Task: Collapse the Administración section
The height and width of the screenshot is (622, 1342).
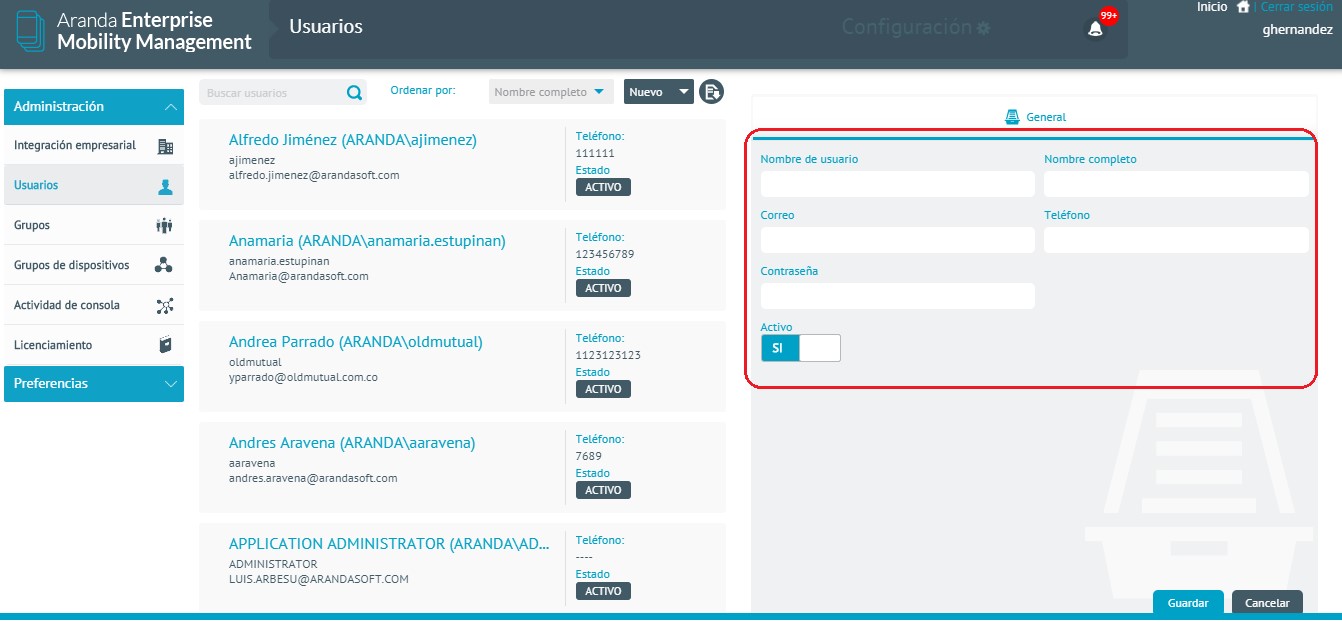Action: point(94,107)
